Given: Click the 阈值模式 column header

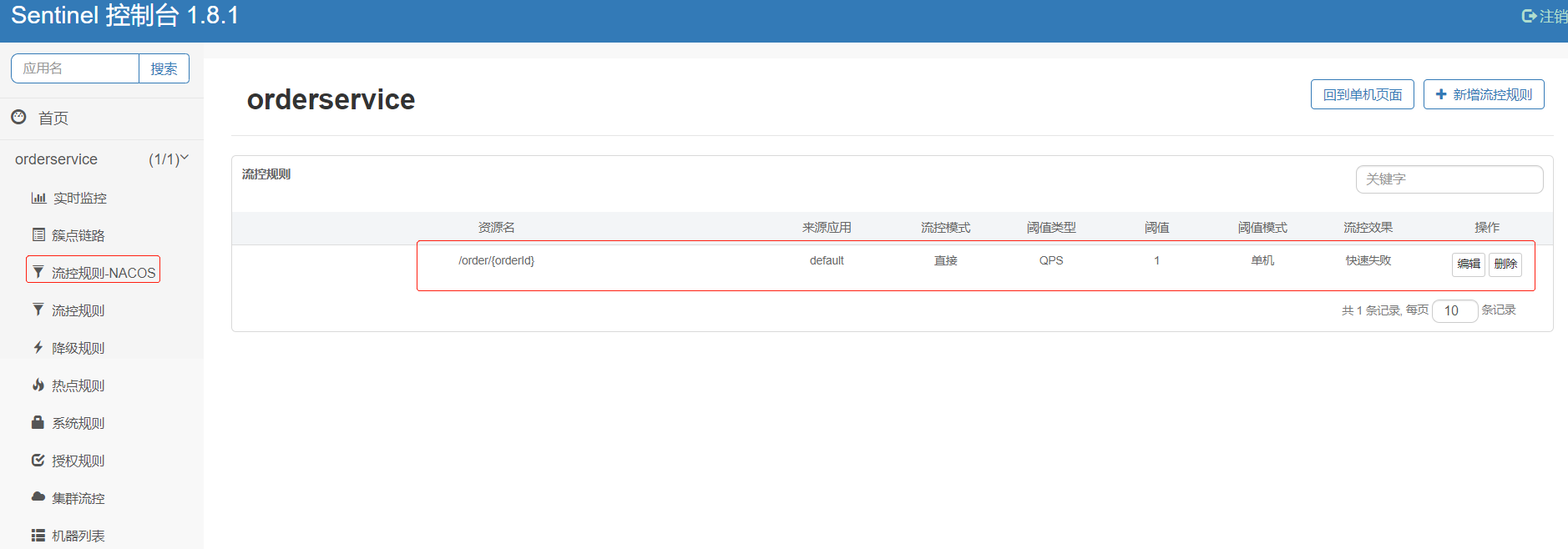Looking at the screenshot, I should pos(1262,227).
